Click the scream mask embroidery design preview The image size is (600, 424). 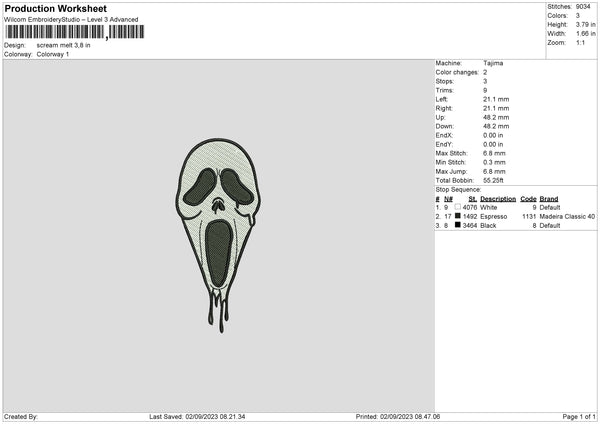coord(218,235)
